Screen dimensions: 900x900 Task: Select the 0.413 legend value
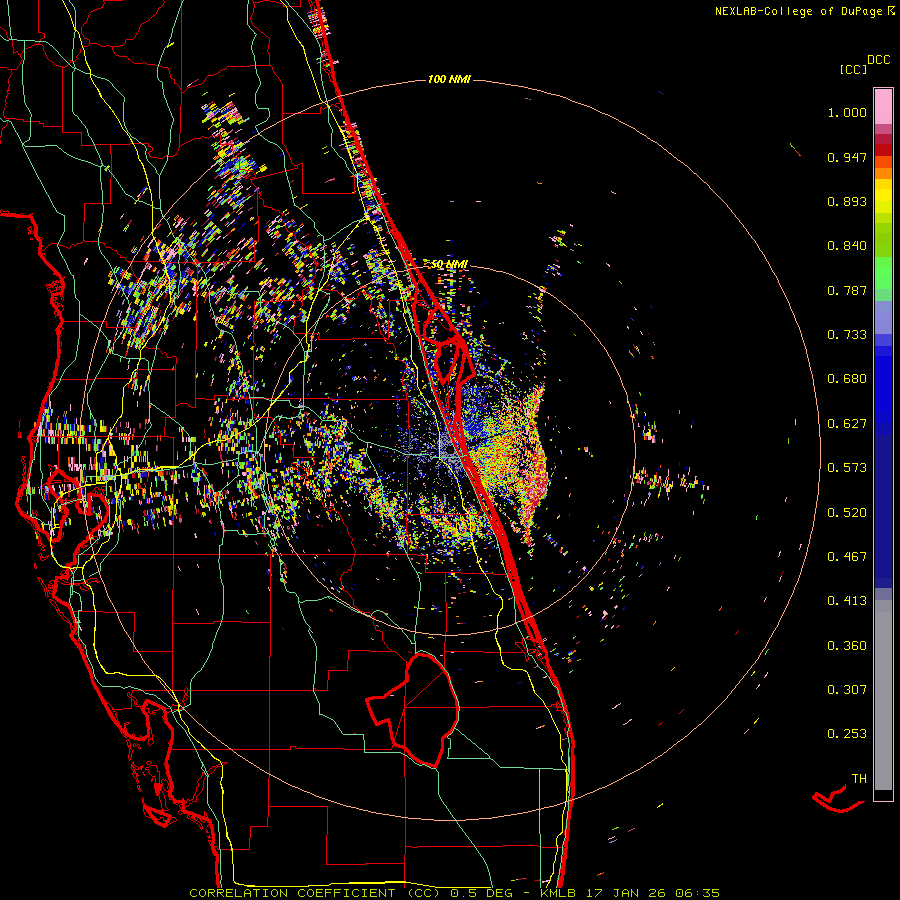[x=847, y=601]
